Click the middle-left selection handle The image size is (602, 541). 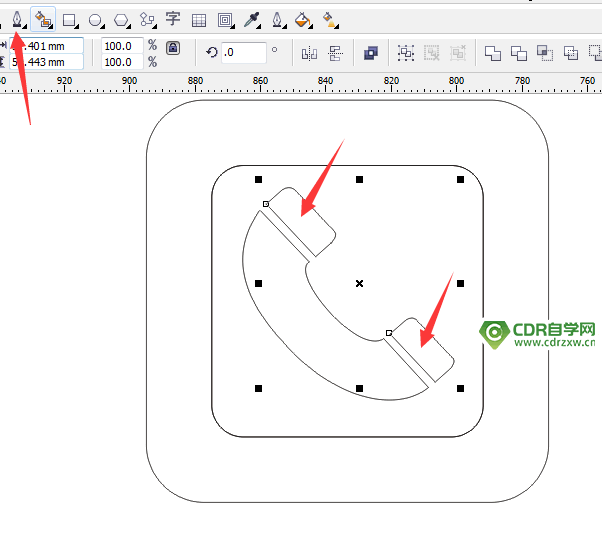click(x=258, y=283)
